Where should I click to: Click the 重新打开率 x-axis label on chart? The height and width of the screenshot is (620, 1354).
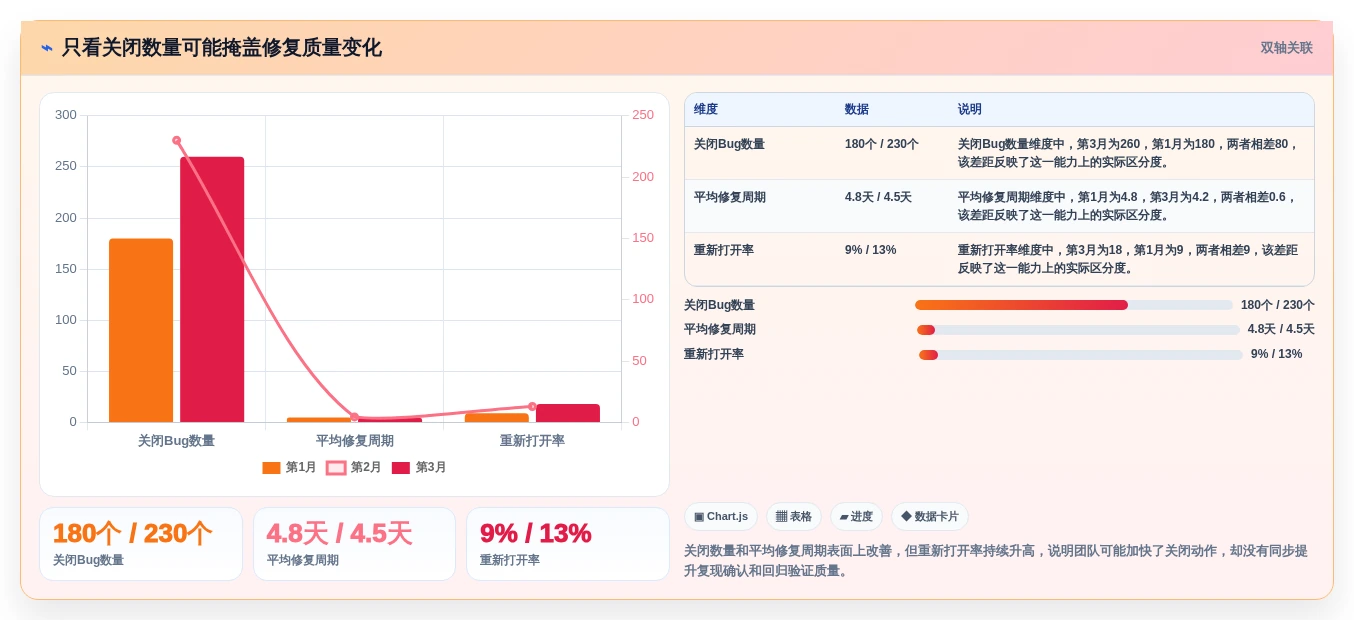click(532, 440)
